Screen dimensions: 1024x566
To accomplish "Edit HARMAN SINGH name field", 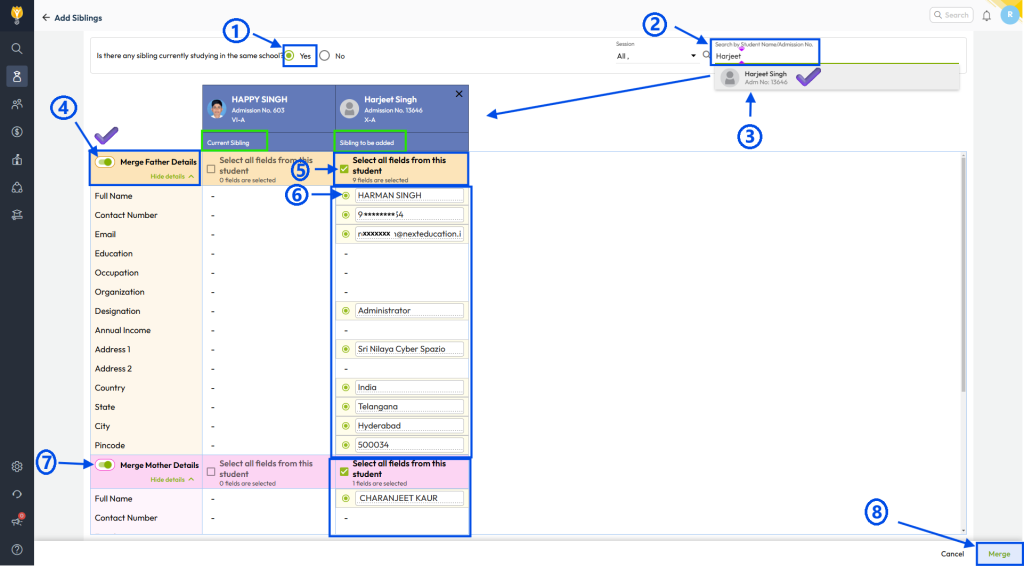I will (409, 195).
